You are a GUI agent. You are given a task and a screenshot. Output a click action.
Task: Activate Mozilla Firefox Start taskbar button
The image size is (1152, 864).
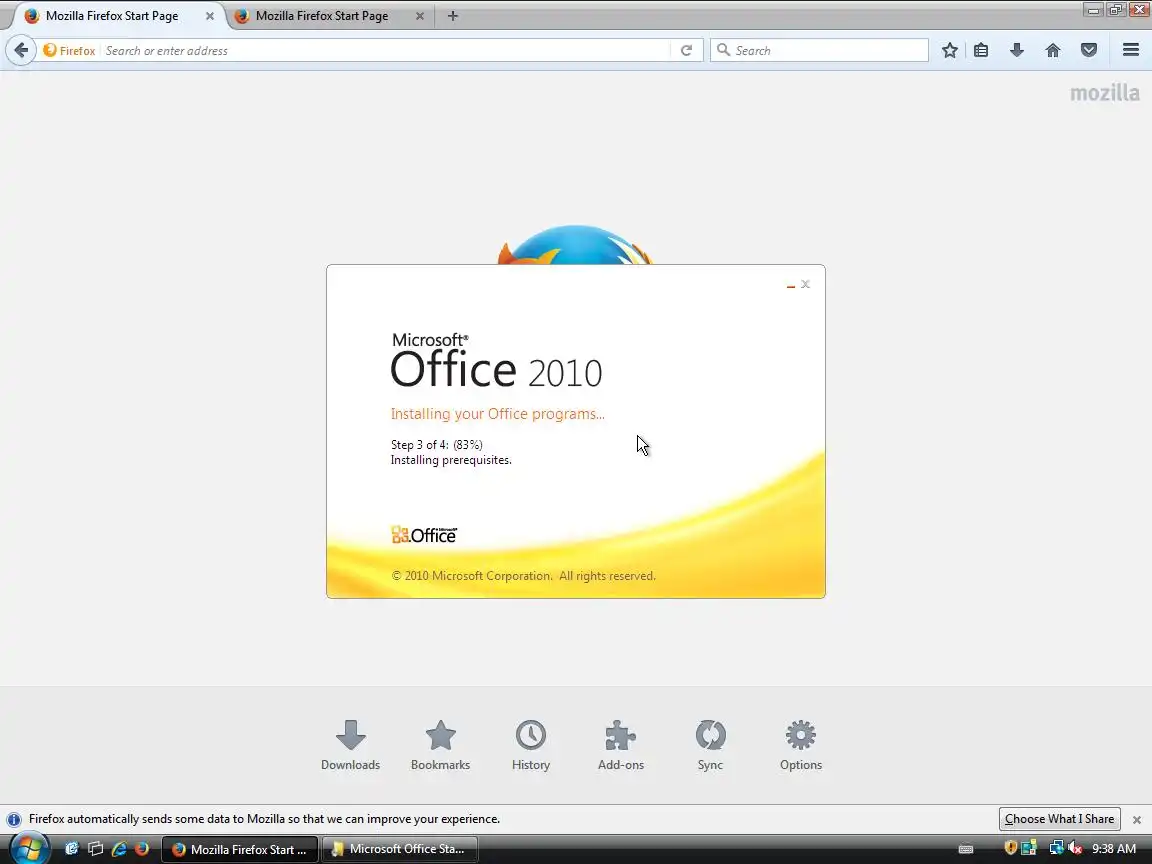[x=240, y=849]
